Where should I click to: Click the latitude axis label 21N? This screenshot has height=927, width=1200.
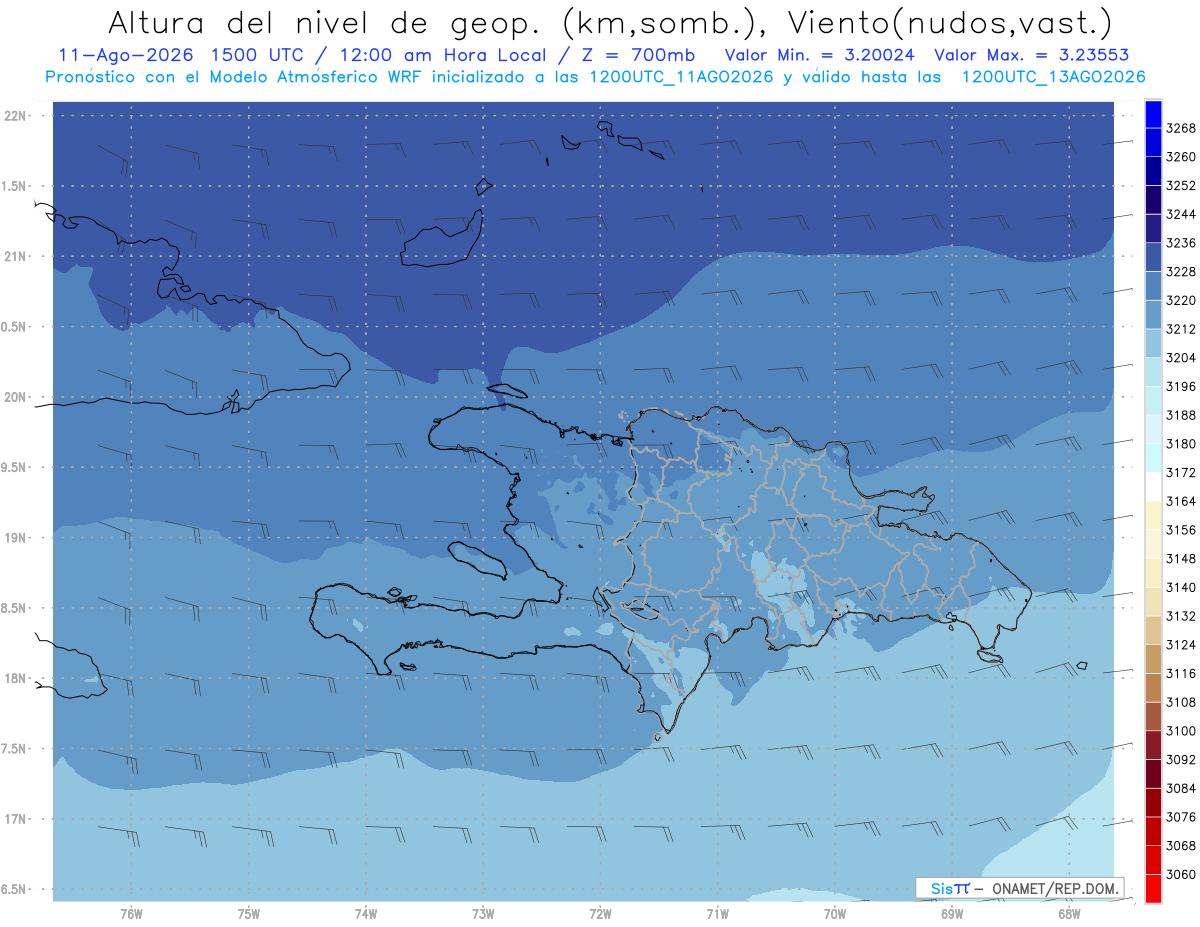16,257
